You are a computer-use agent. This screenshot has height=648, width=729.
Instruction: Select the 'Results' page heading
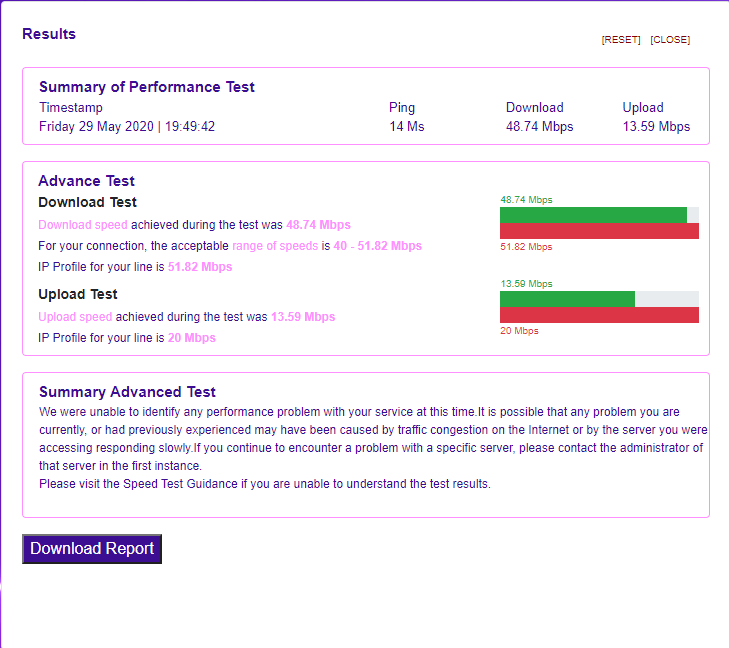49,34
